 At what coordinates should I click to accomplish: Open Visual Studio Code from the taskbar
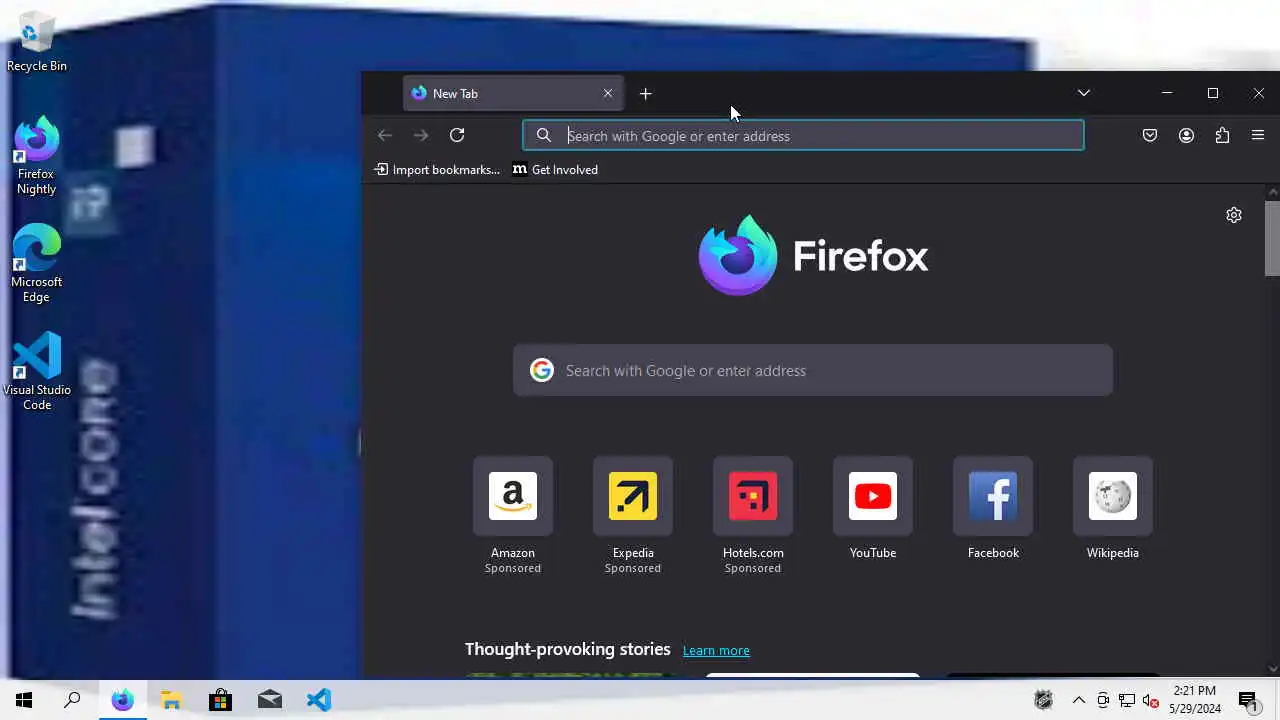coord(318,700)
